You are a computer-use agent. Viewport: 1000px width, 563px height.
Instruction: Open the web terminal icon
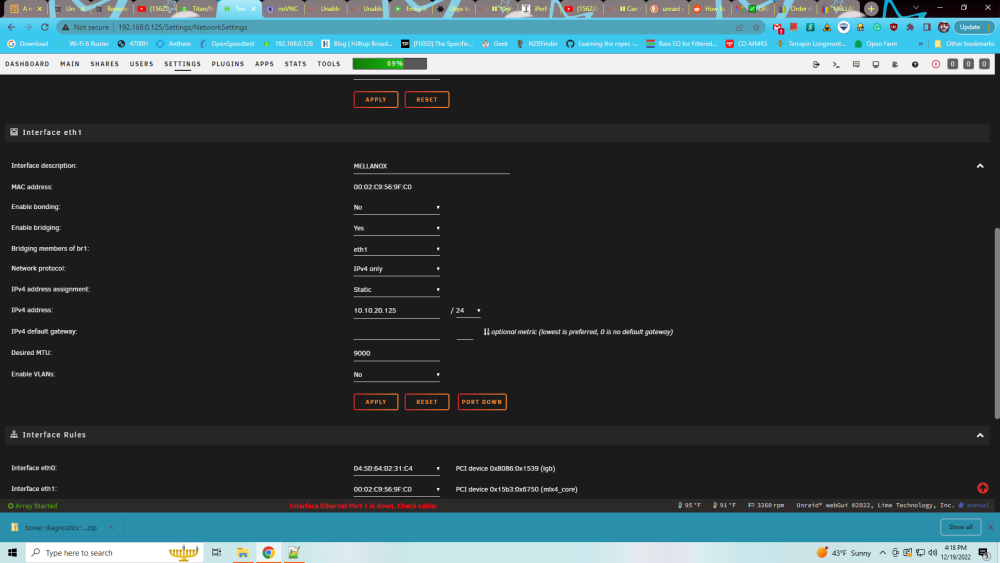tap(835, 64)
